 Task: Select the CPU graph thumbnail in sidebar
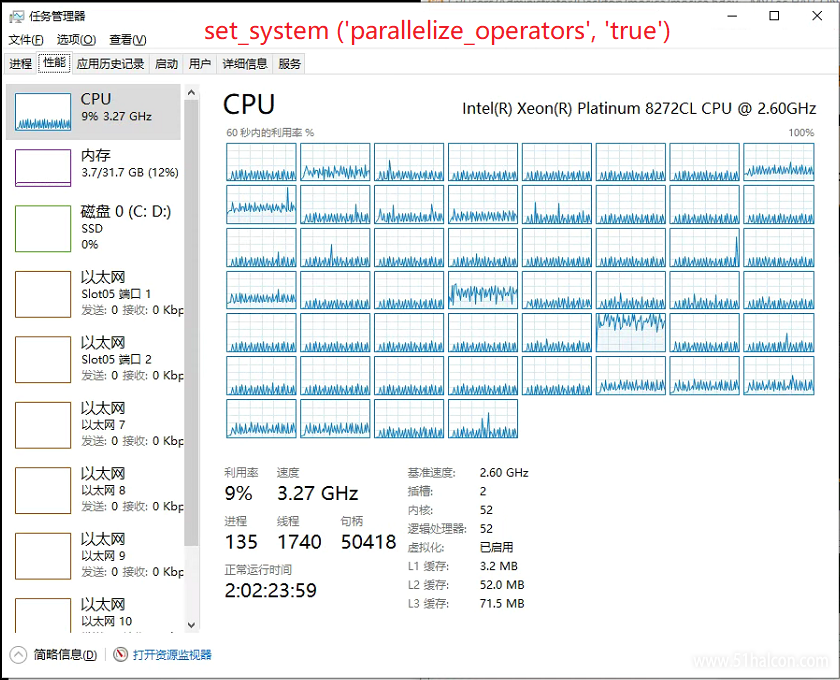tap(43, 111)
